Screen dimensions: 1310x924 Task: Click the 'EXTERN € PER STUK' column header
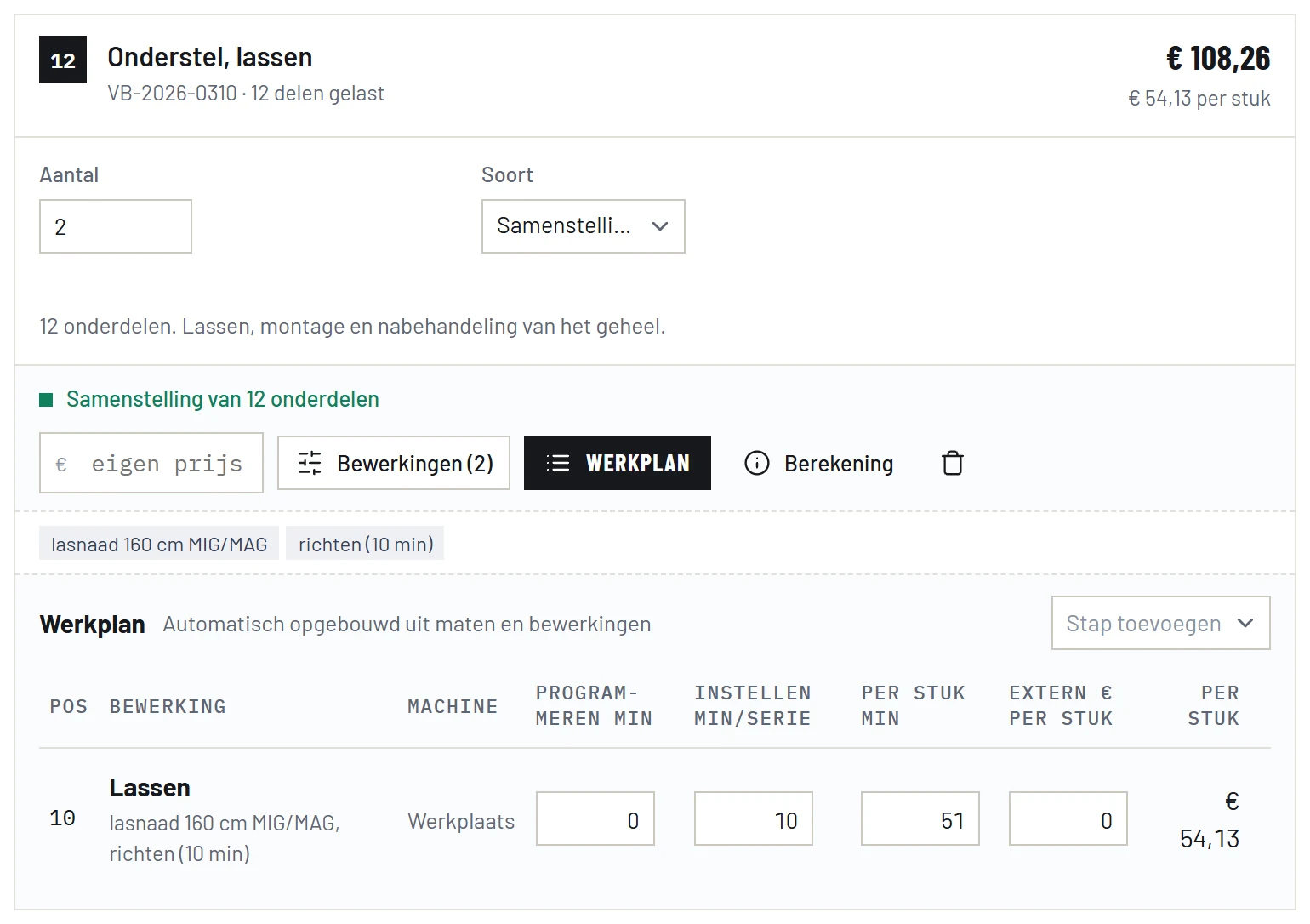(1061, 706)
